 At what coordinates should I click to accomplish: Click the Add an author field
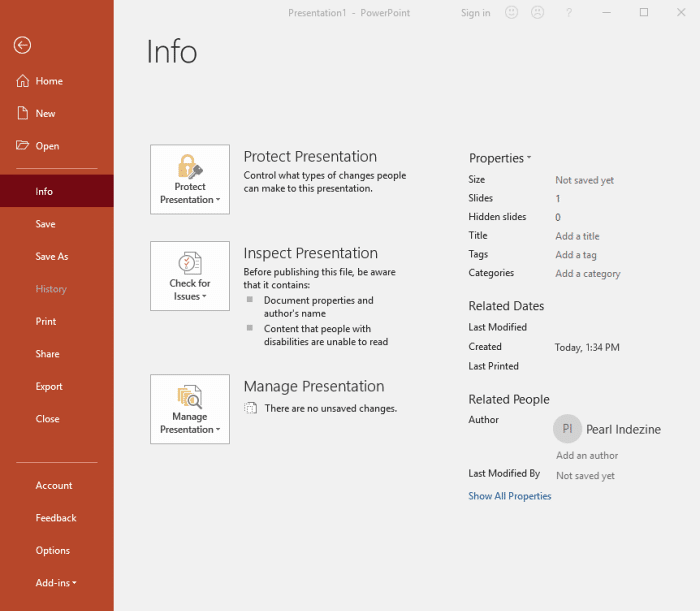point(587,456)
